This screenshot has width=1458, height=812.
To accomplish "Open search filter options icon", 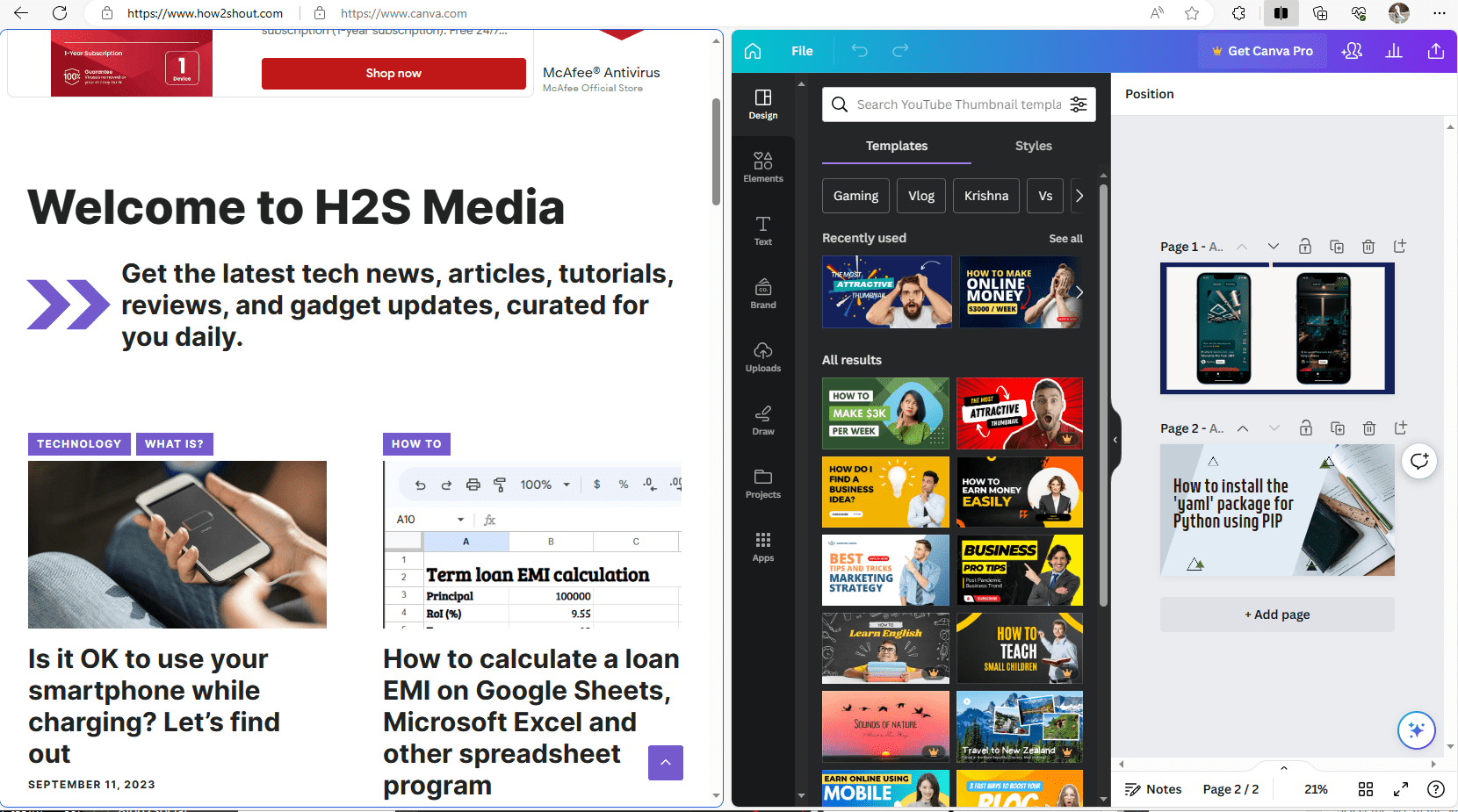I will click(1079, 104).
